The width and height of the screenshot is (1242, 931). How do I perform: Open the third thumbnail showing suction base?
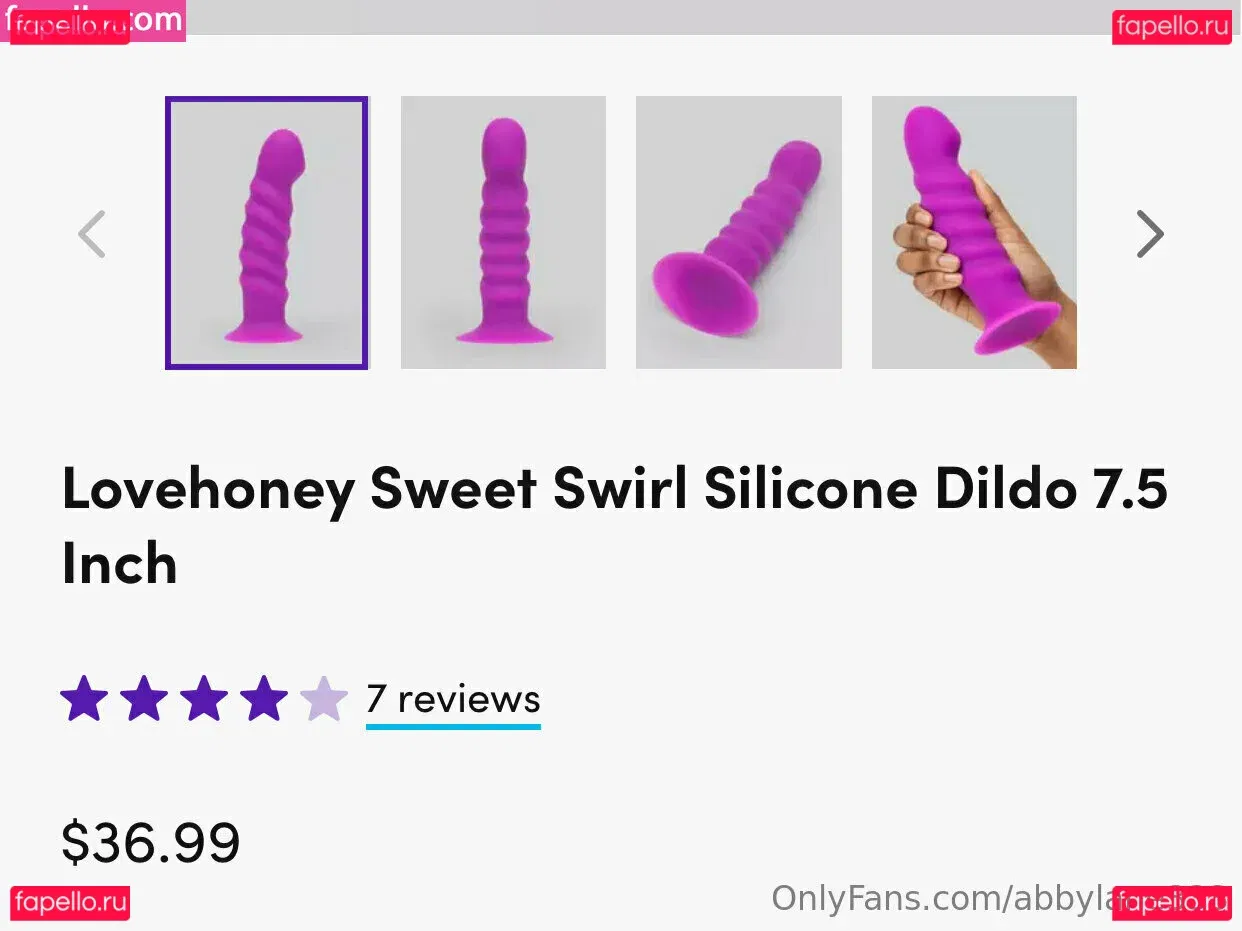coord(739,233)
